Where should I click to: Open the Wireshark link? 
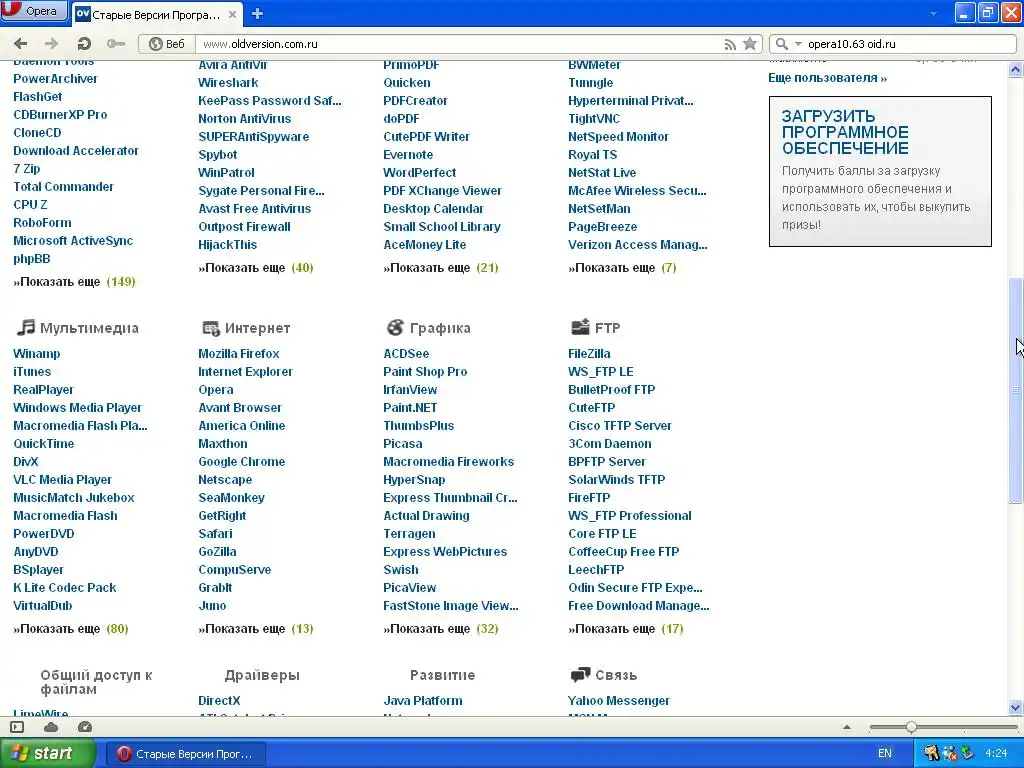228,83
